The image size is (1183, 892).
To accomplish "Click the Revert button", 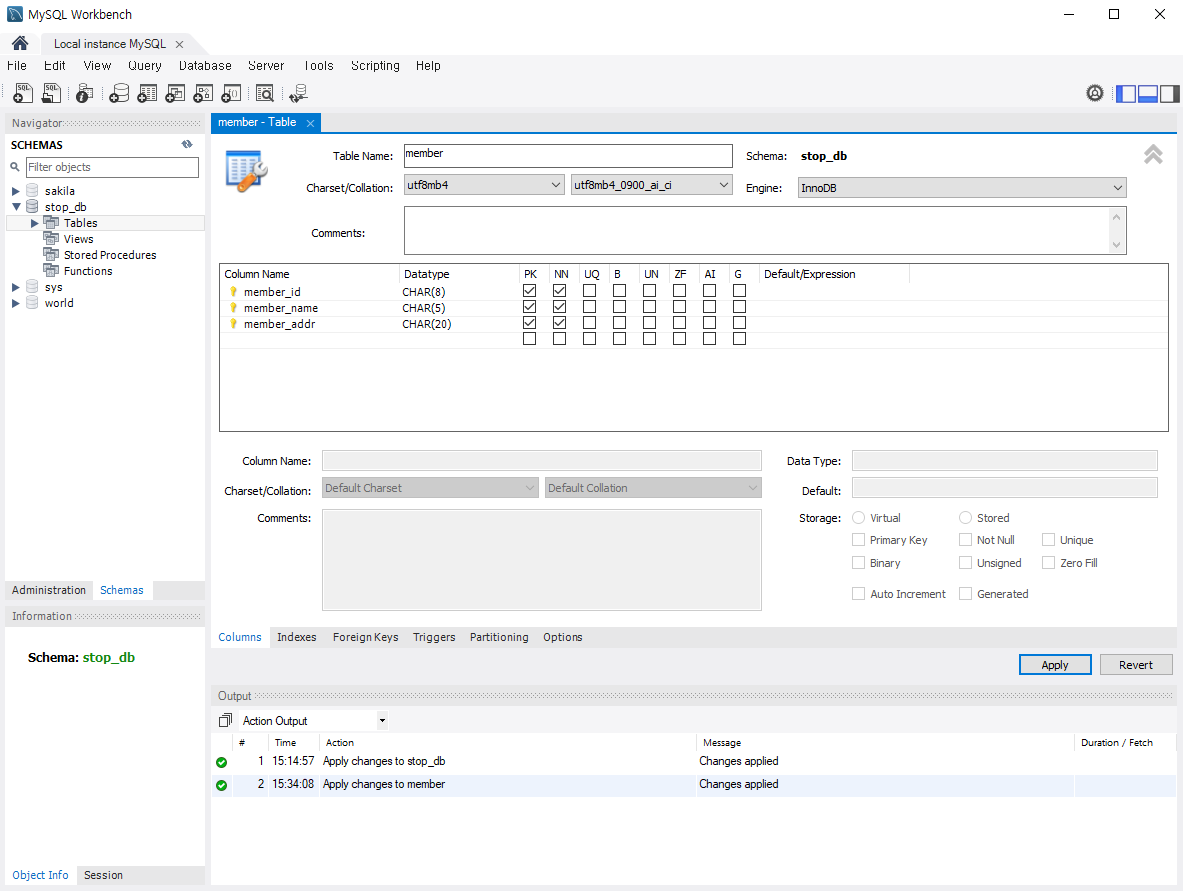I will (x=1135, y=665).
